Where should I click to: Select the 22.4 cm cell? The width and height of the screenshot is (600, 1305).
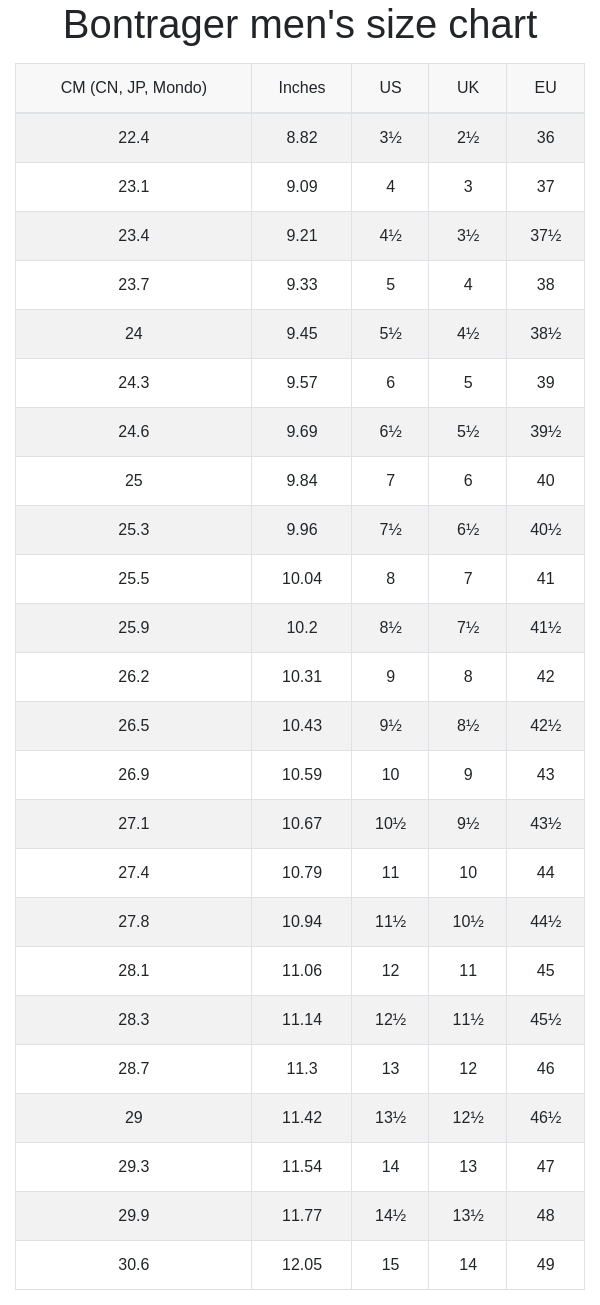click(134, 138)
